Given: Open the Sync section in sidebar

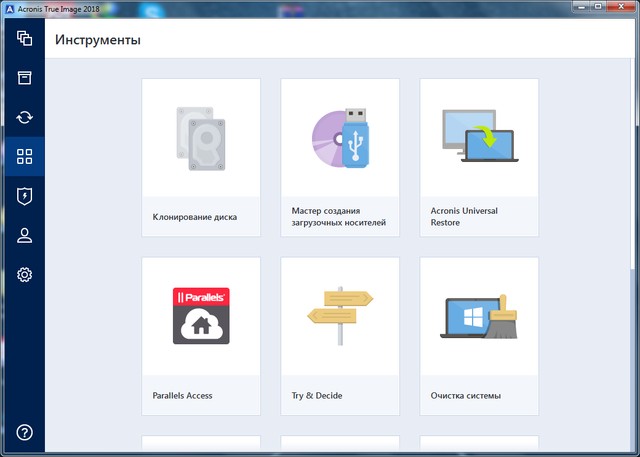Looking at the screenshot, I should pos(25,117).
